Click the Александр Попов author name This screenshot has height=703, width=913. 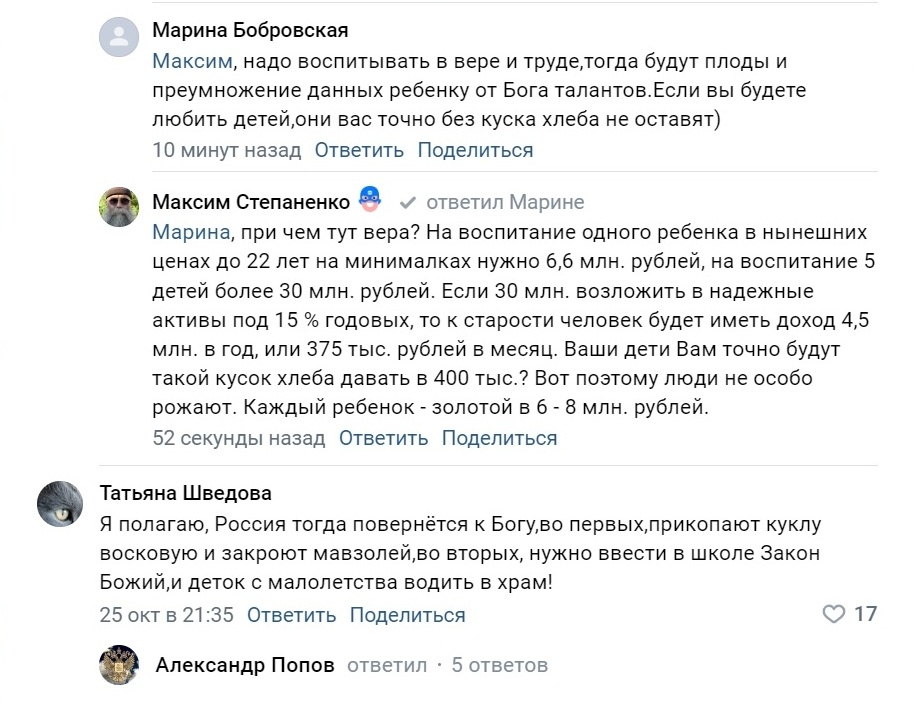click(x=245, y=665)
